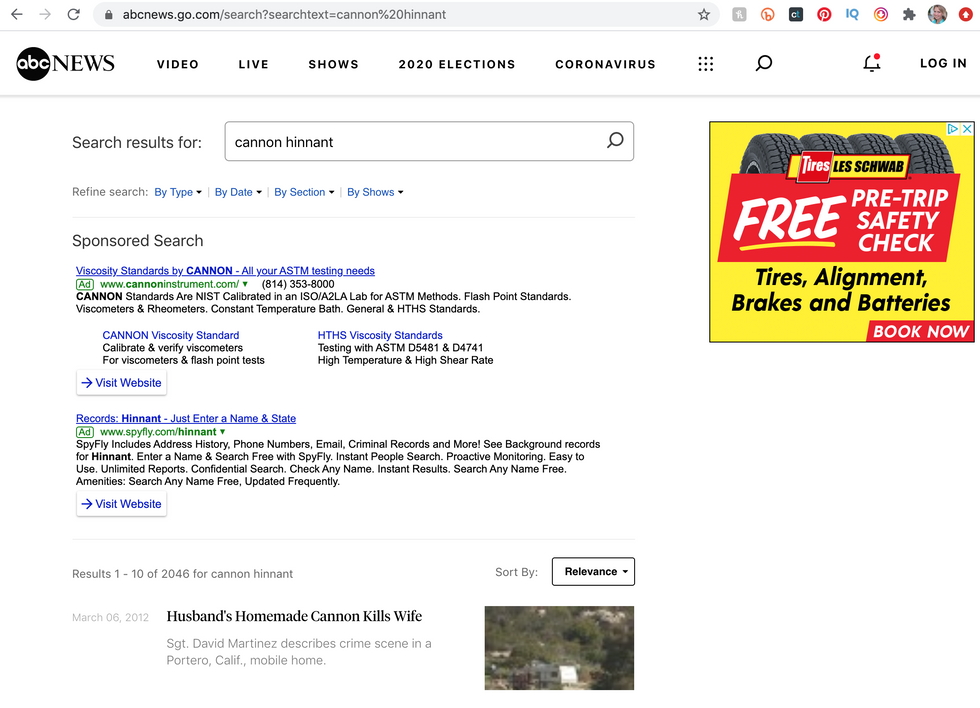Screen dimensions: 980x708
Task: Open the 2020 Elections menu item
Action: pos(457,64)
